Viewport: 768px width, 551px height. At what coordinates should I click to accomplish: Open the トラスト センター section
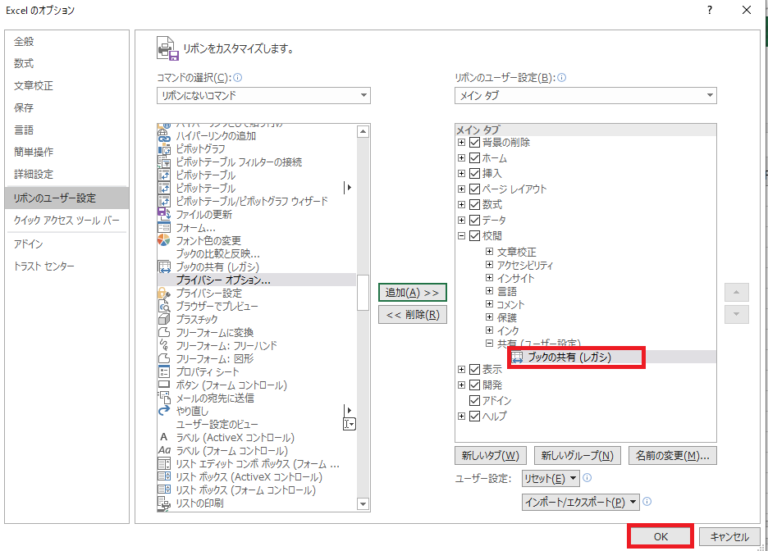coord(44,267)
